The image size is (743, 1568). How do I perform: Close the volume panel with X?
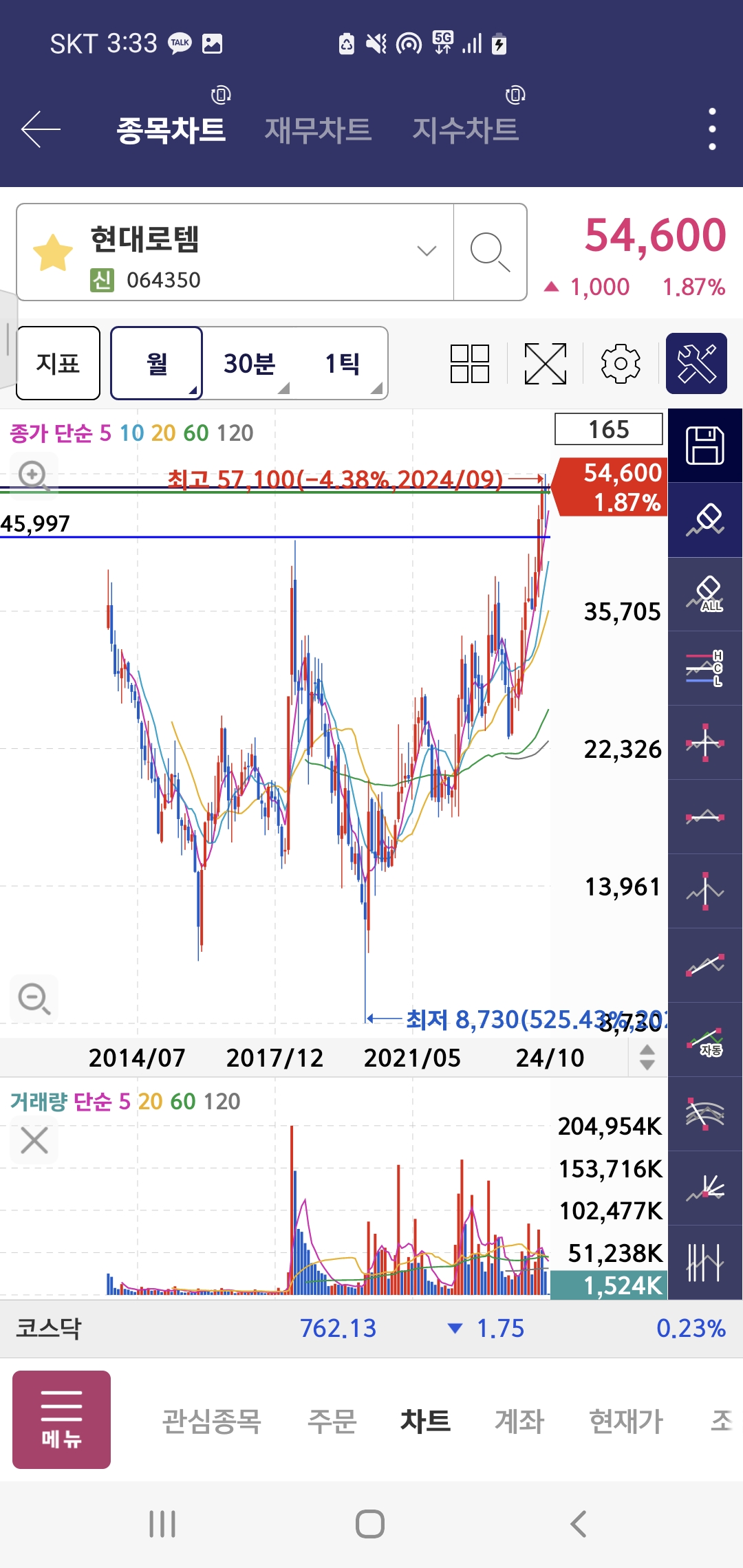34,1140
